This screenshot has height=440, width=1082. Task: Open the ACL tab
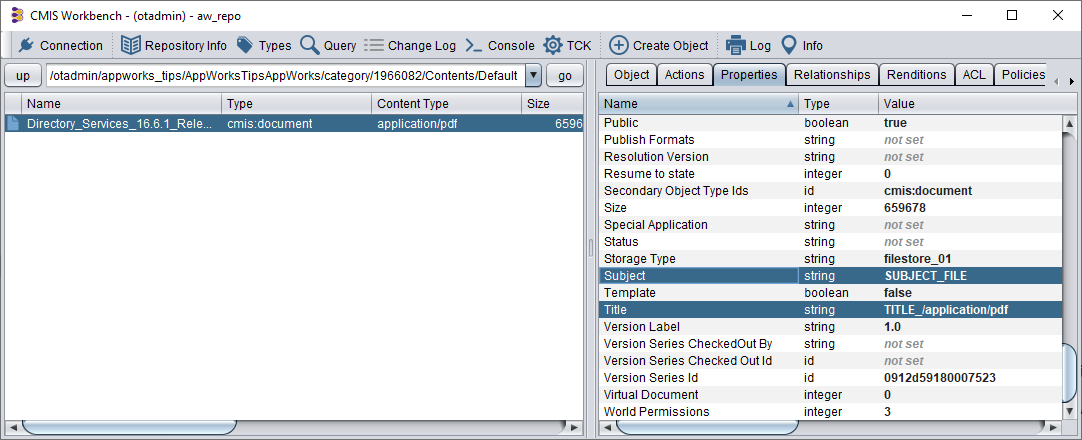point(973,75)
